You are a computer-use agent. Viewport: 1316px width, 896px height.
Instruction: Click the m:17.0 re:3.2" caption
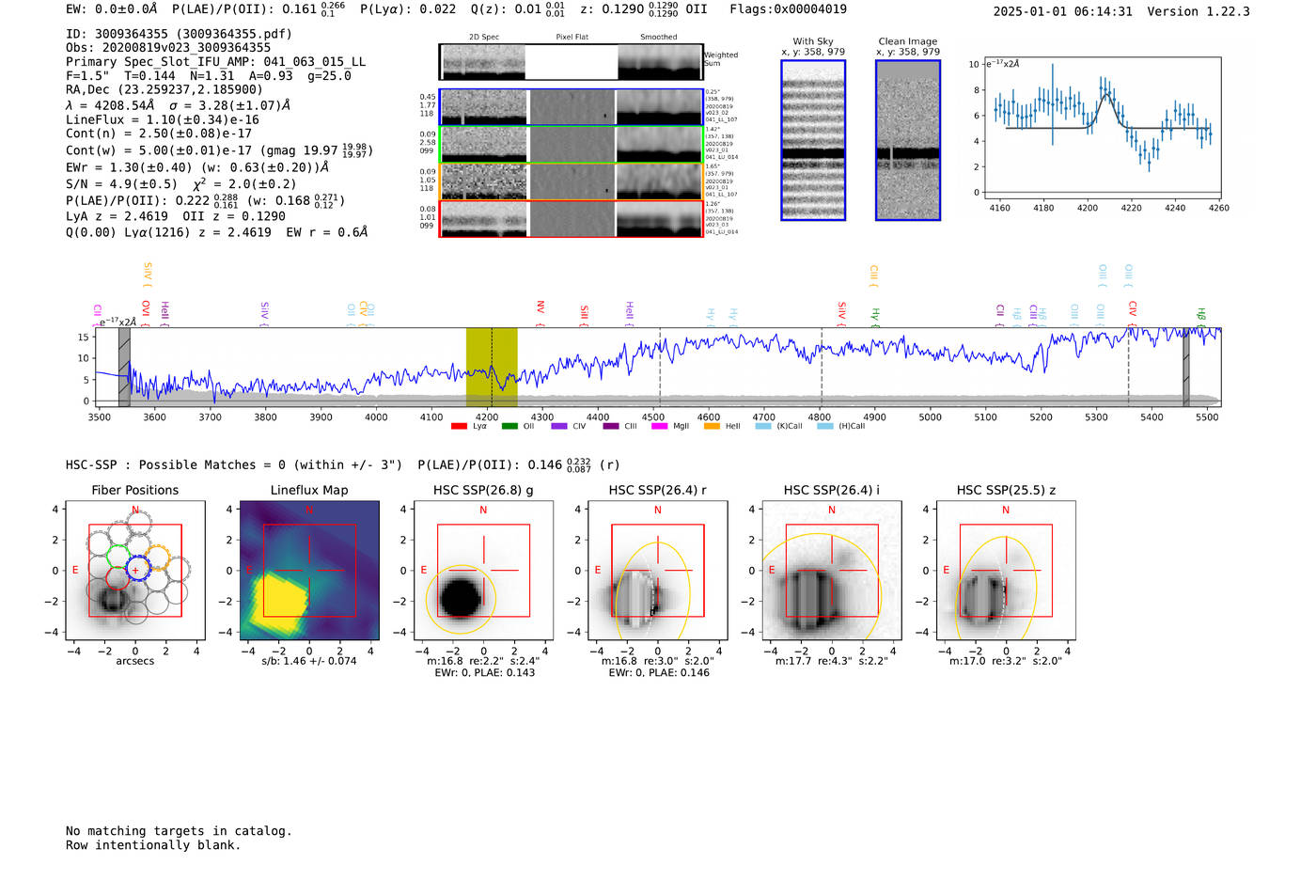1006,661
